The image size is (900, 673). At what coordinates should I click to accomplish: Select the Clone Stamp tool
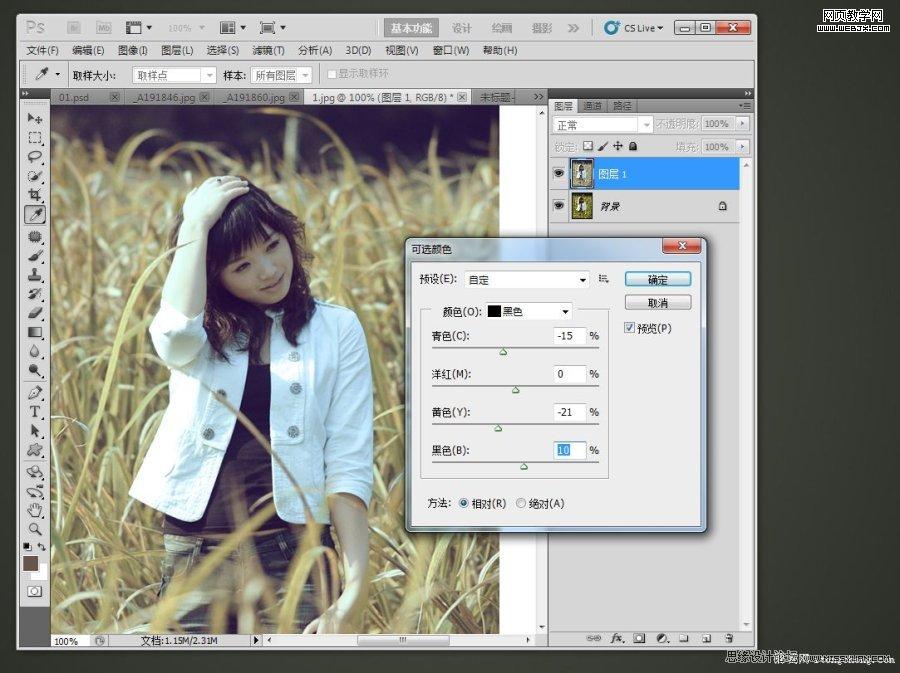click(35, 275)
